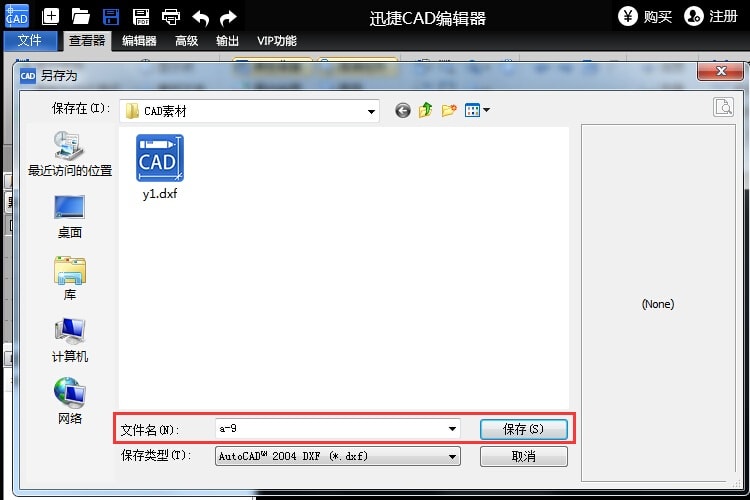Expand the 保存在 folder dropdown
Viewport: 750px width, 500px height.
(x=371, y=111)
